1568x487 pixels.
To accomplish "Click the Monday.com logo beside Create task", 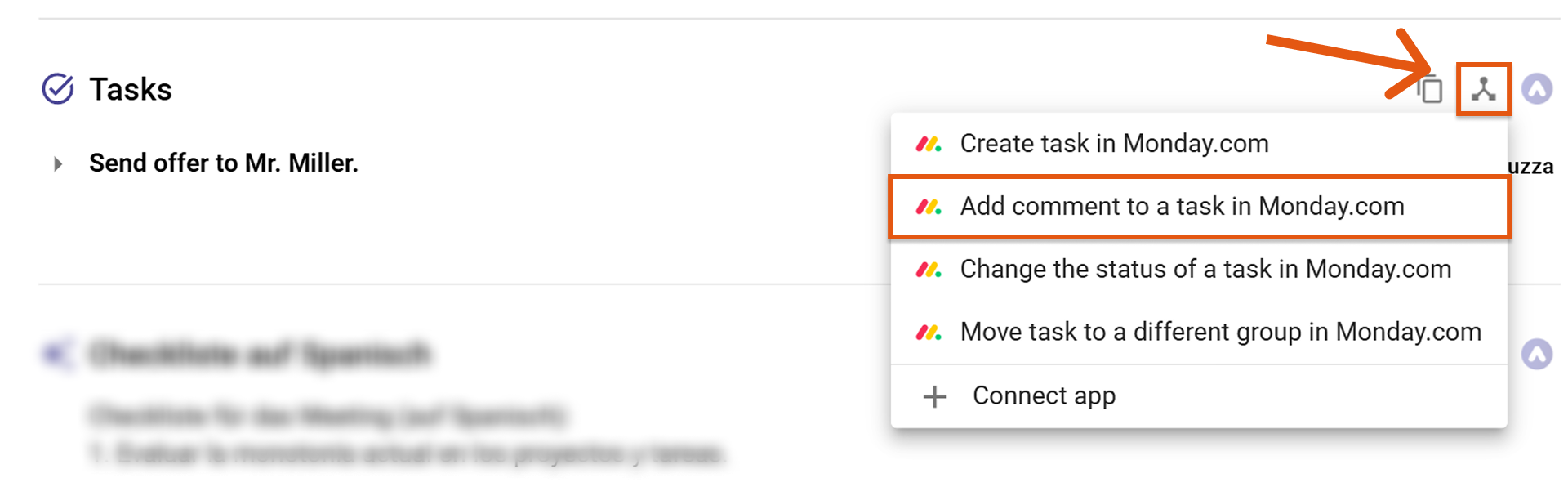I will pos(929,144).
